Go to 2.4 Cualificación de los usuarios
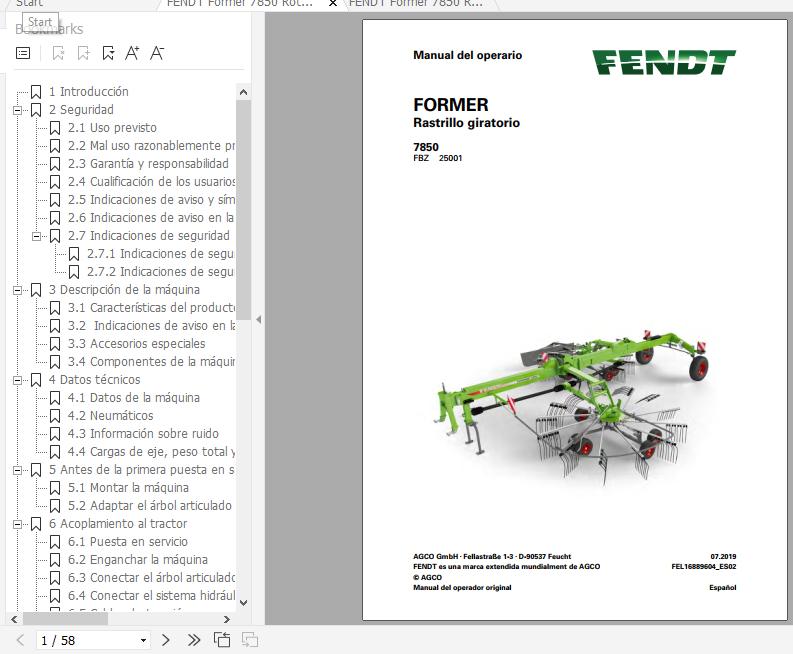Image resolution: width=793 pixels, height=654 pixels. click(x=151, y=182)
